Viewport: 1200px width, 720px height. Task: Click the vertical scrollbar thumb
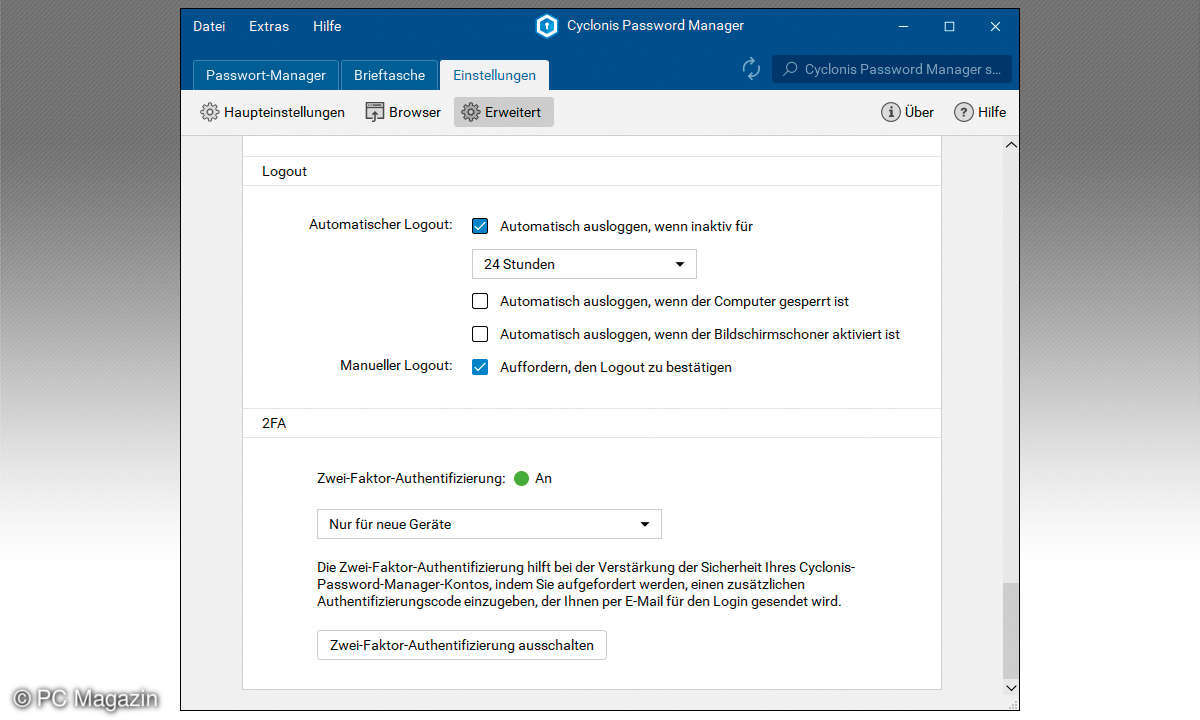coord(1010,629)
